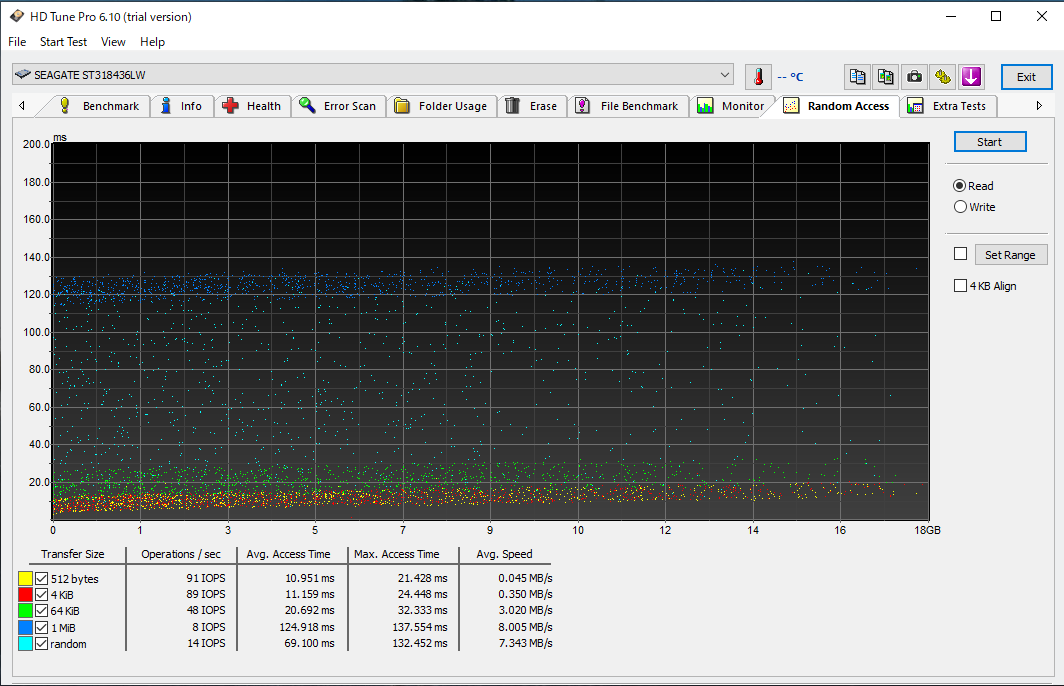Click the copy screenshot to clipboard icon
The height and width of the screenshot is (686, 1064).
coord(885,77)
